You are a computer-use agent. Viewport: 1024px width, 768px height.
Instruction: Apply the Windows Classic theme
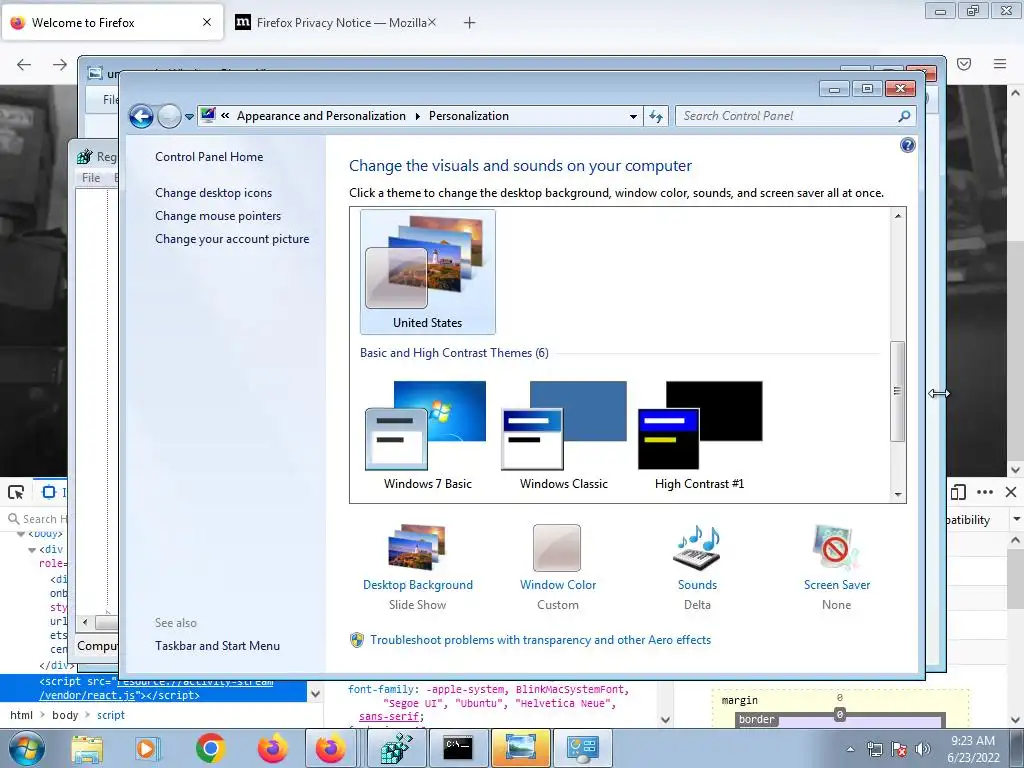(564, 435)
